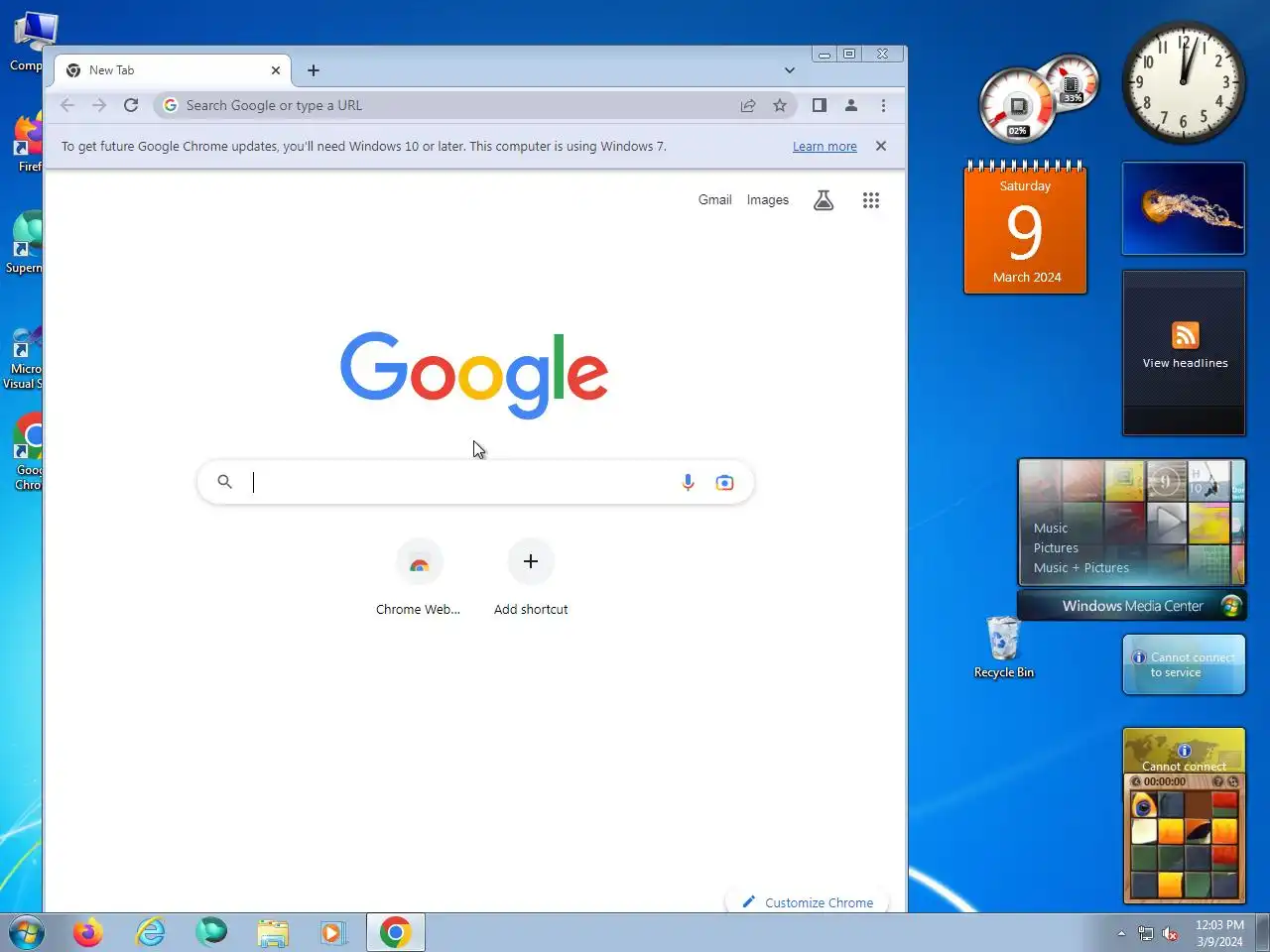This screenshot has height=952, width=1270.
Task: Open Gmail link
Action: pyautogui.click(x=714, y=199)
